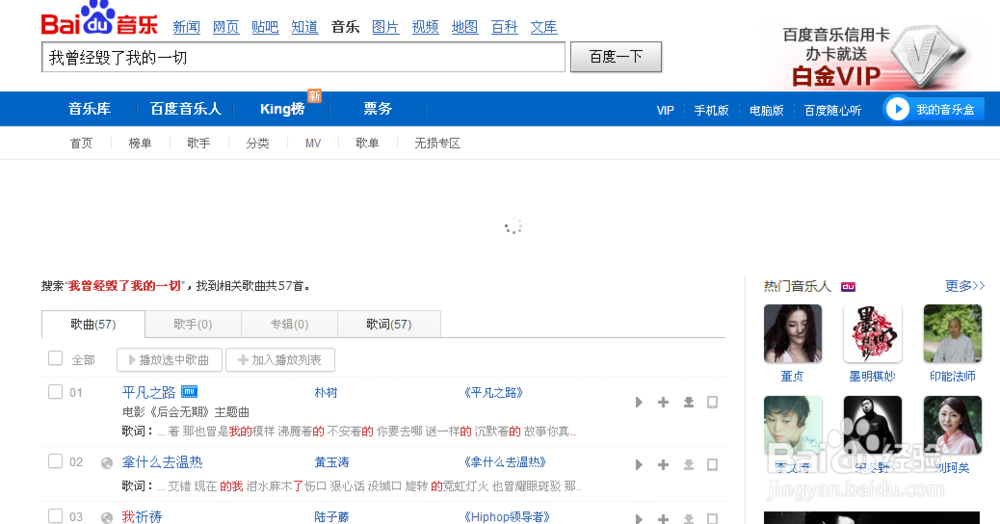Click the play icon on 我的音乐盒 button
1000x524 pixels.
[x=897, y=109]
